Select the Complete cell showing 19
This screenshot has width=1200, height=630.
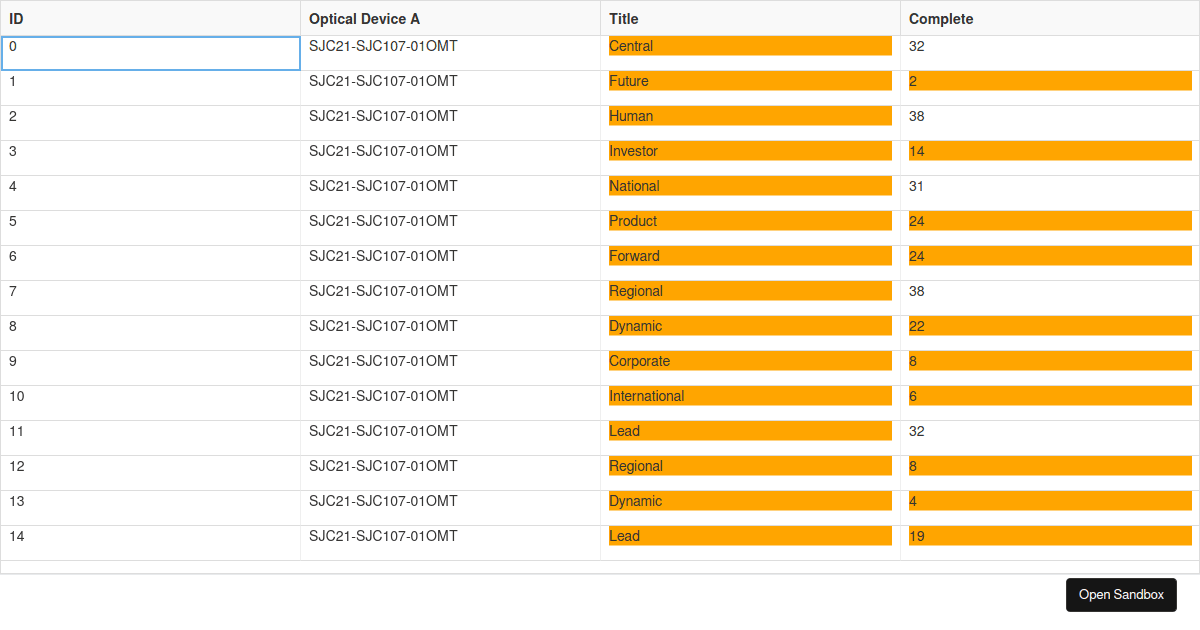1049,537
